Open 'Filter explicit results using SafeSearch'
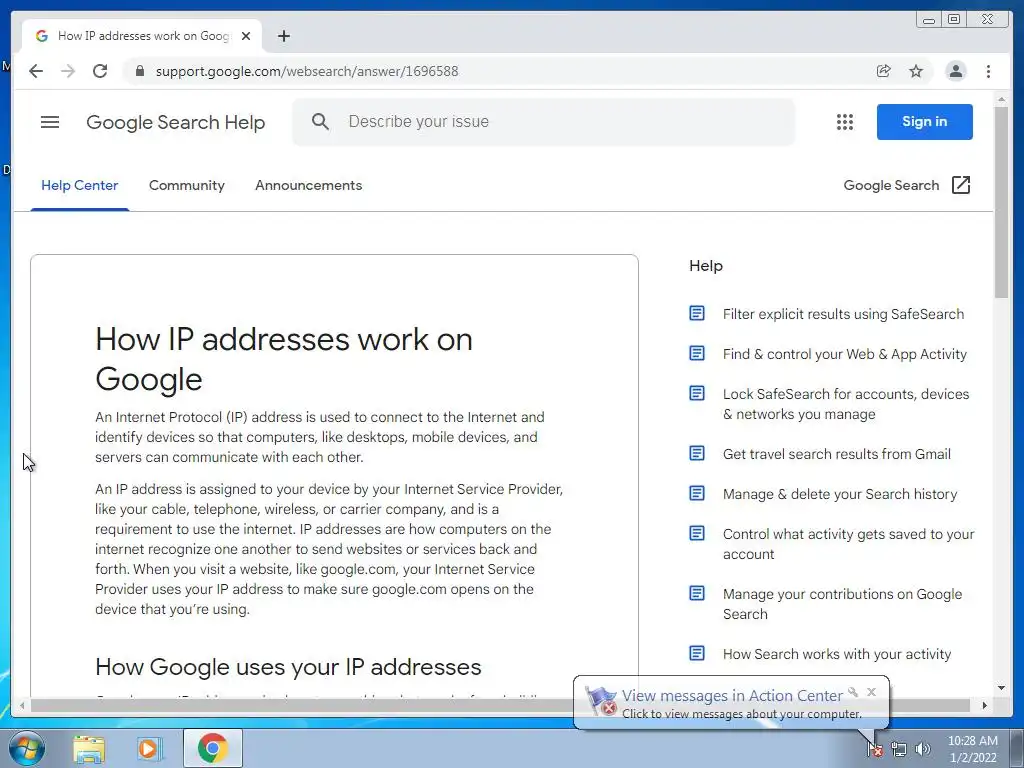This screenshot has height=768, width=1024. (x=843, y=314)
